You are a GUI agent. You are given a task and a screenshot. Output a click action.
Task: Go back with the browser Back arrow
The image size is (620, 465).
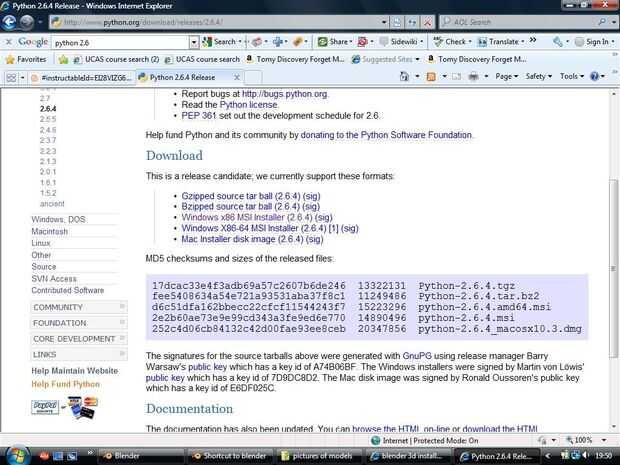(9, 22)
